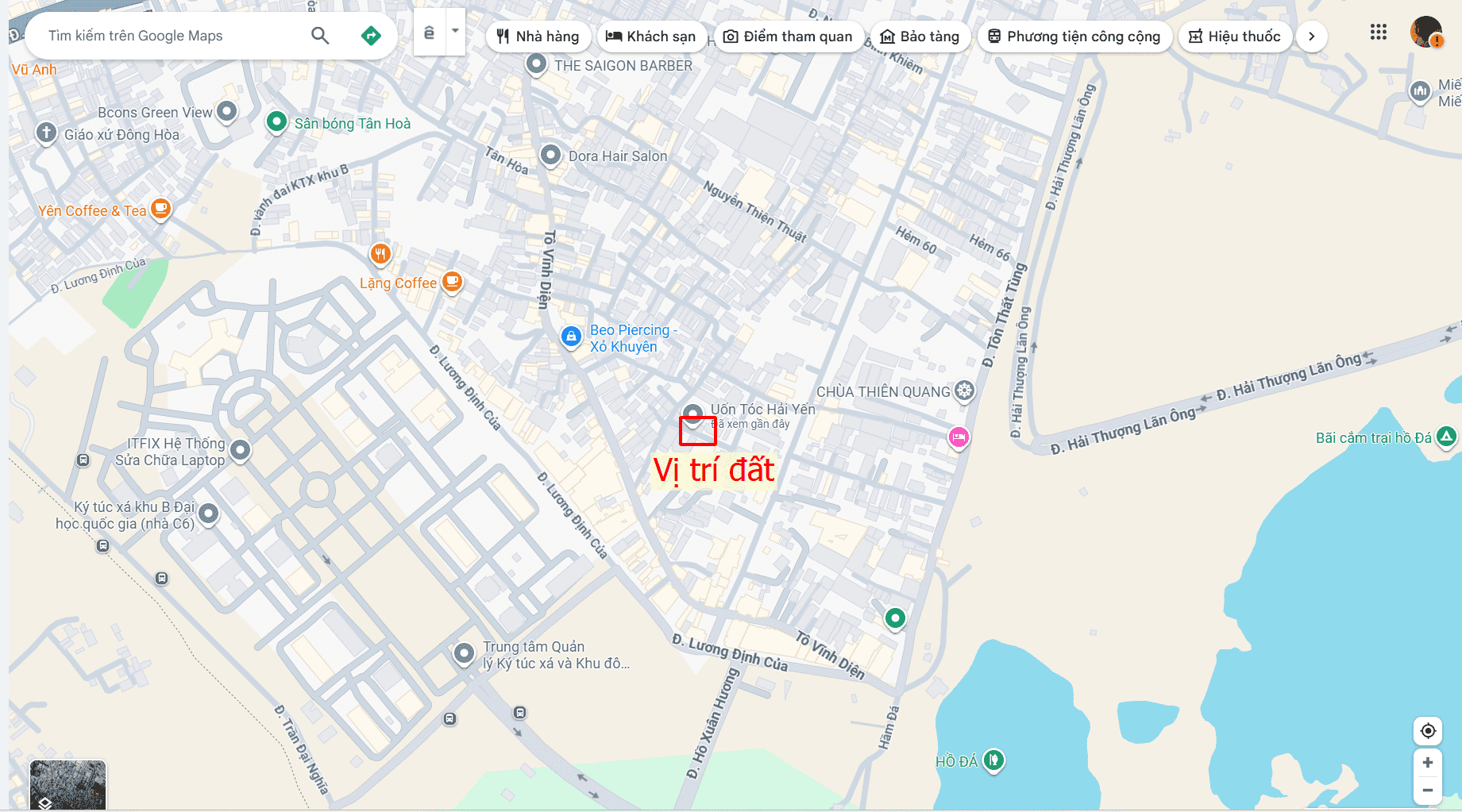
Task: Select the Hiệu thuốc chip
Action: point(1235,37)
